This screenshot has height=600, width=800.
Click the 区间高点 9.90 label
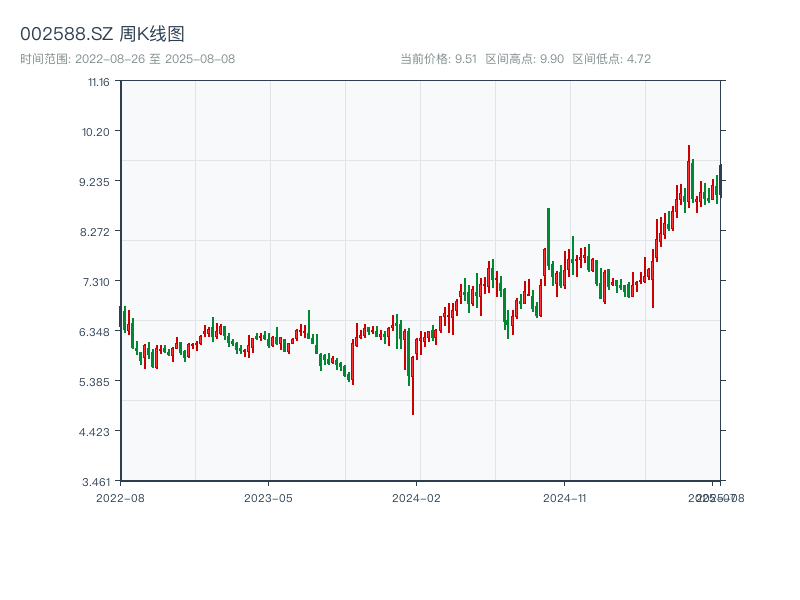[524, 59]
